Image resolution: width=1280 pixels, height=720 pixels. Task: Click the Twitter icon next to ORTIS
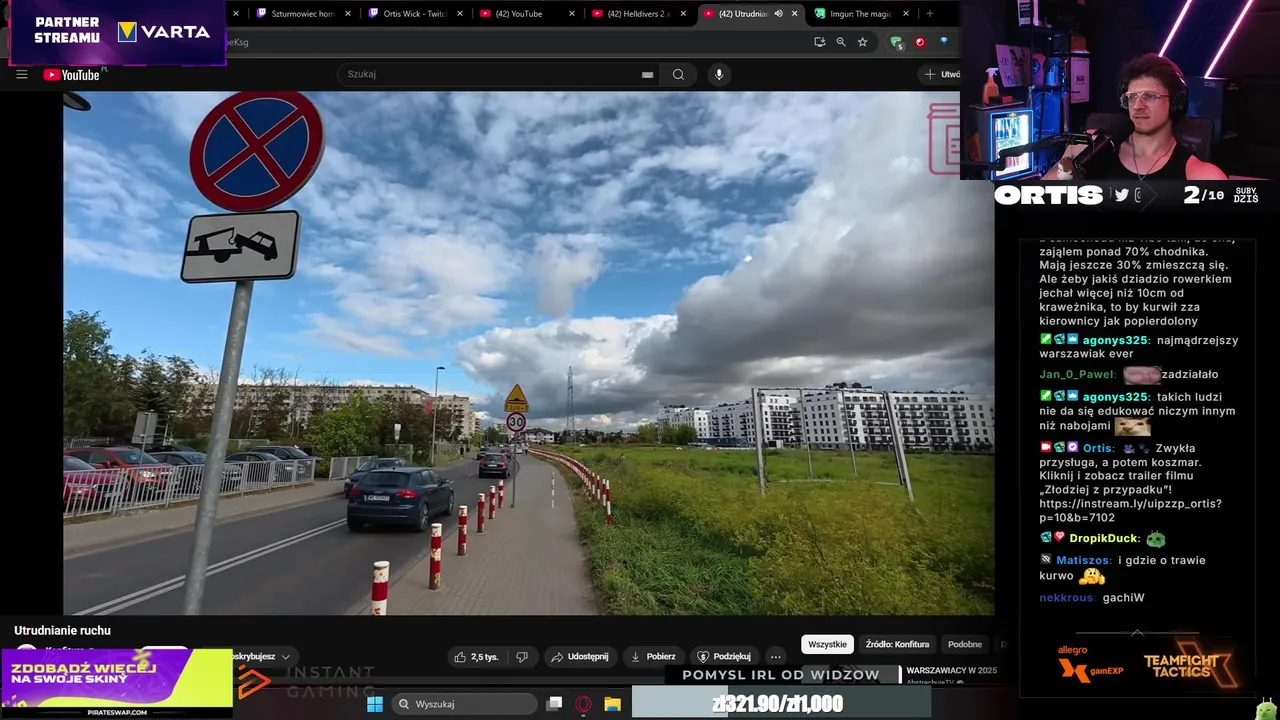pyautogui.click(x=1121, y=196)
